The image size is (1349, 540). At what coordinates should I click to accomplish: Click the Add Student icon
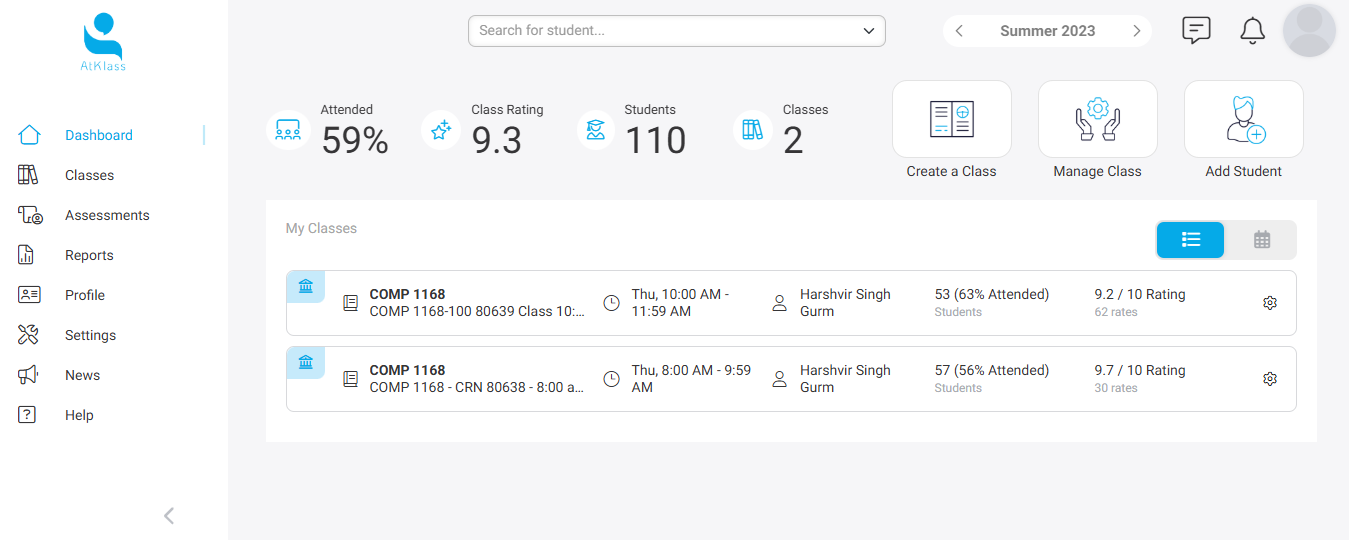point(1243,120)
